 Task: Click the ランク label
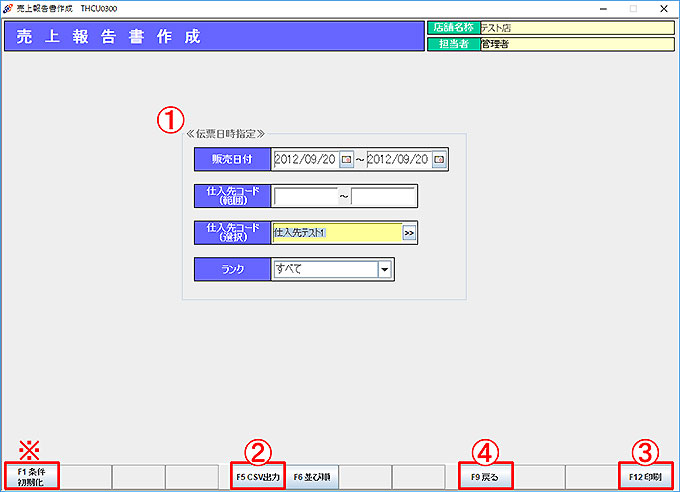point(232,269)
